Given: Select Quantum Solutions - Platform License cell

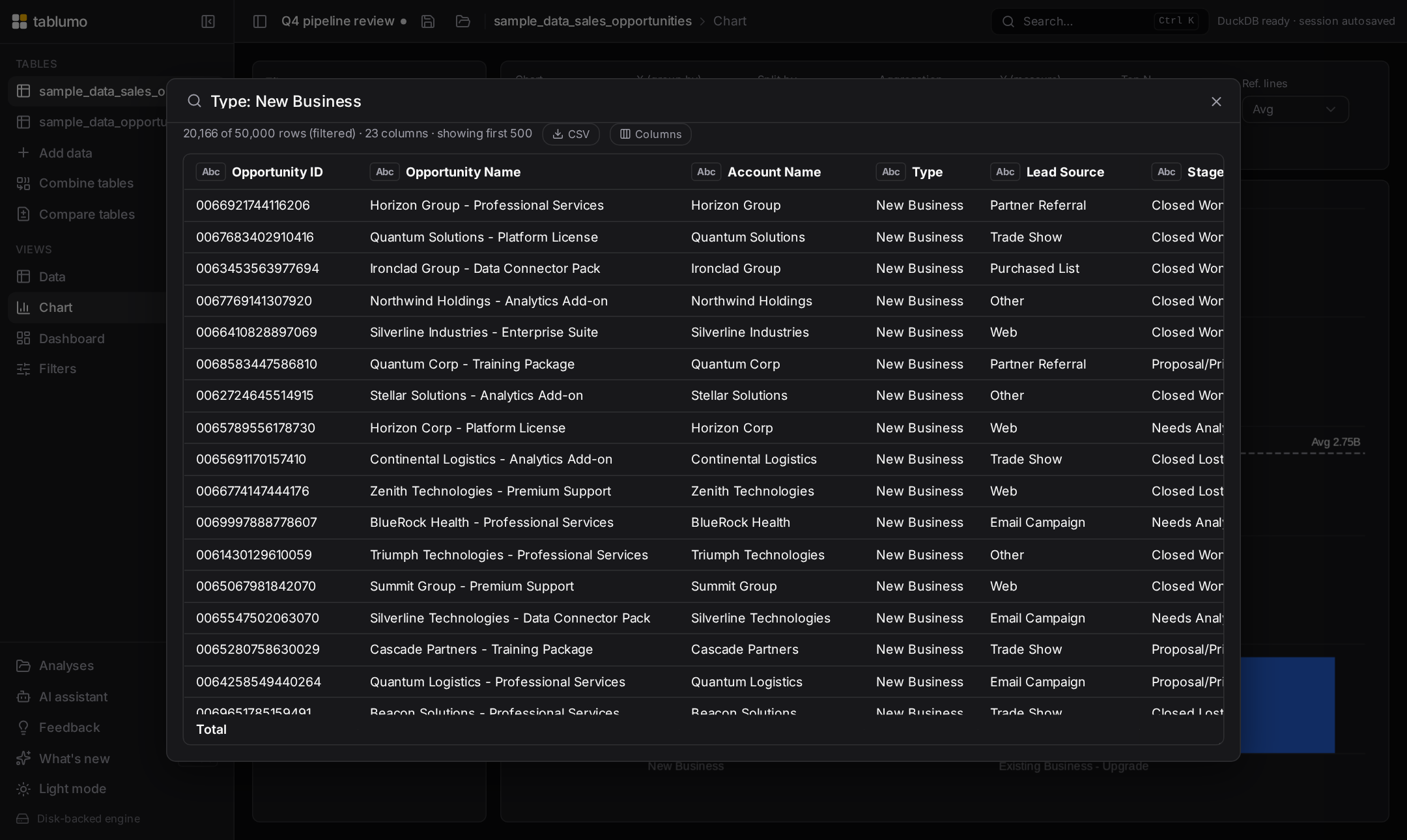Looking at the screenshot, I should click(483, 237).
